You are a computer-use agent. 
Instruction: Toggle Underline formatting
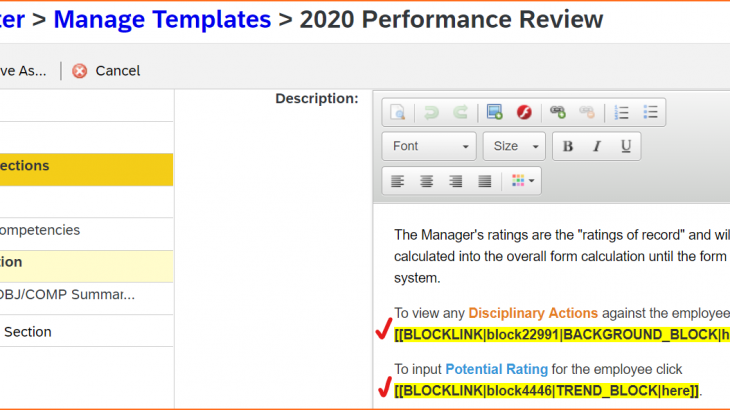coord(626,146)
